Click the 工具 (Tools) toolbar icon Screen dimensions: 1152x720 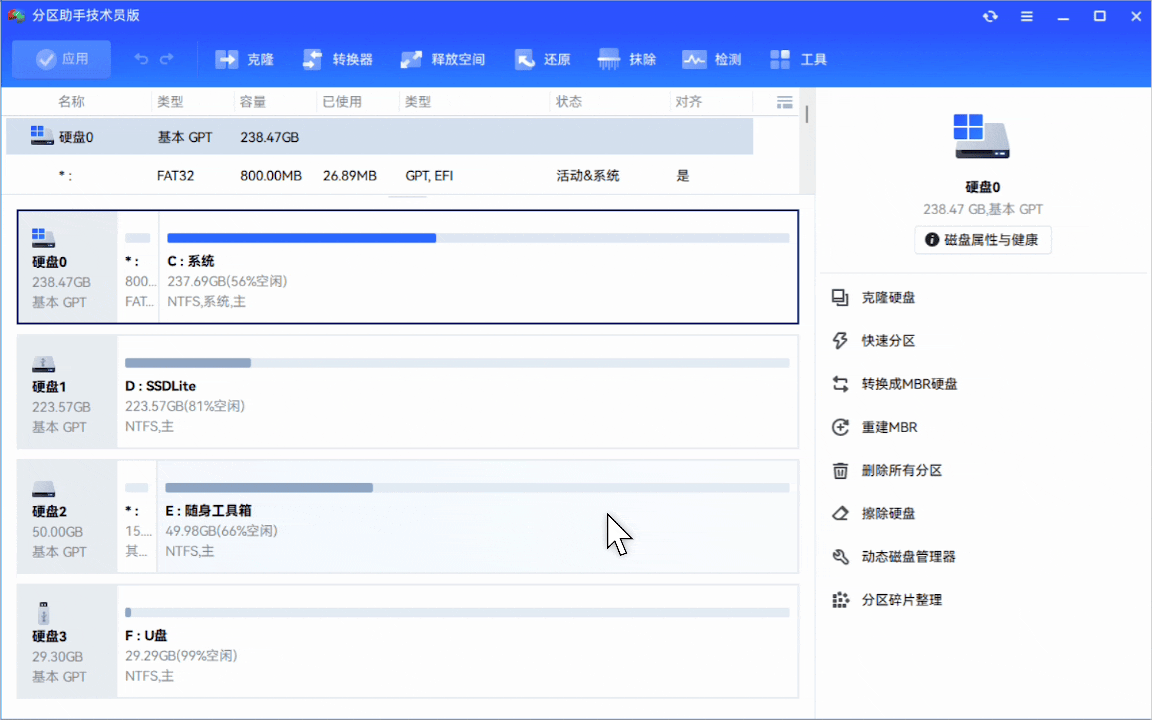coord(798,59)
